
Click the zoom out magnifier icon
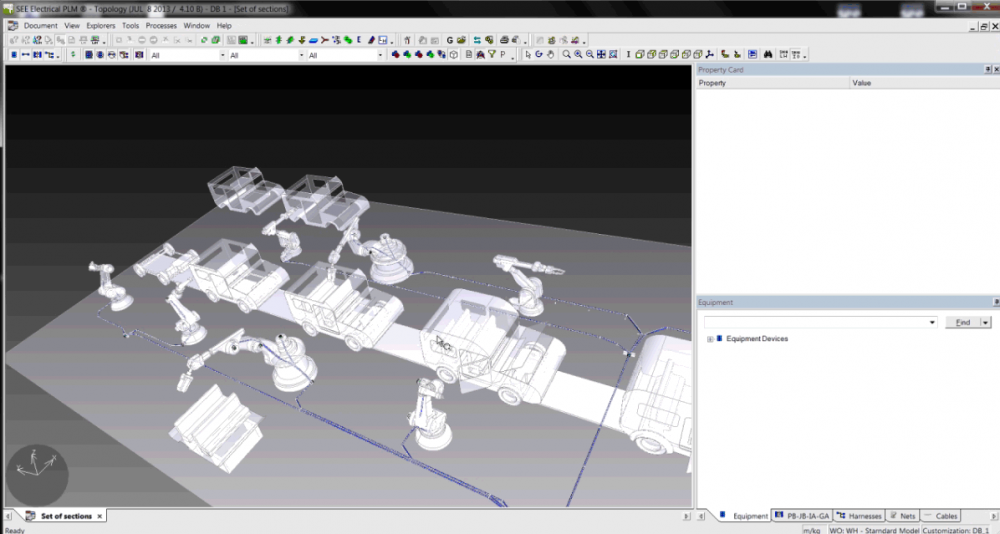pos(590,55)
